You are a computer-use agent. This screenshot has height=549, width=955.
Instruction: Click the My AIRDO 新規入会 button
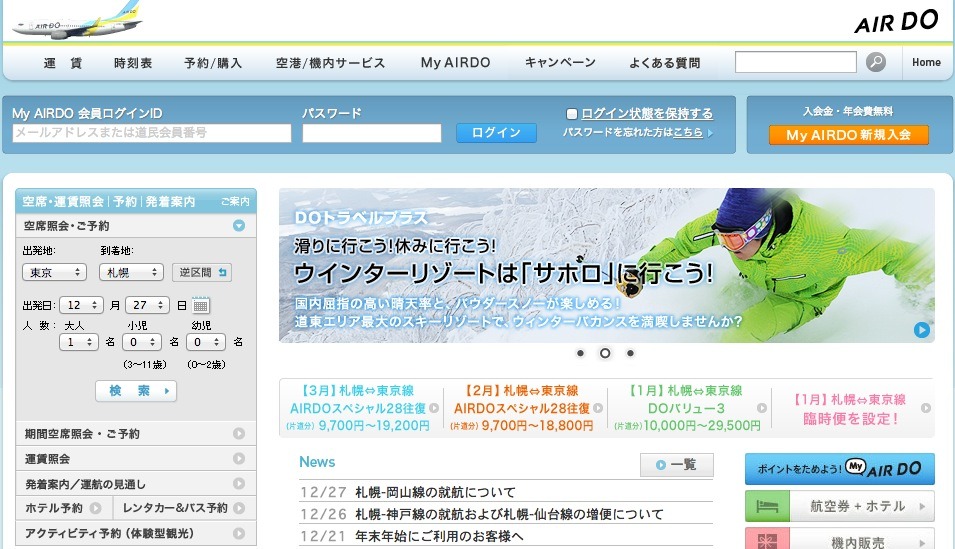click(x=848, y=135)
